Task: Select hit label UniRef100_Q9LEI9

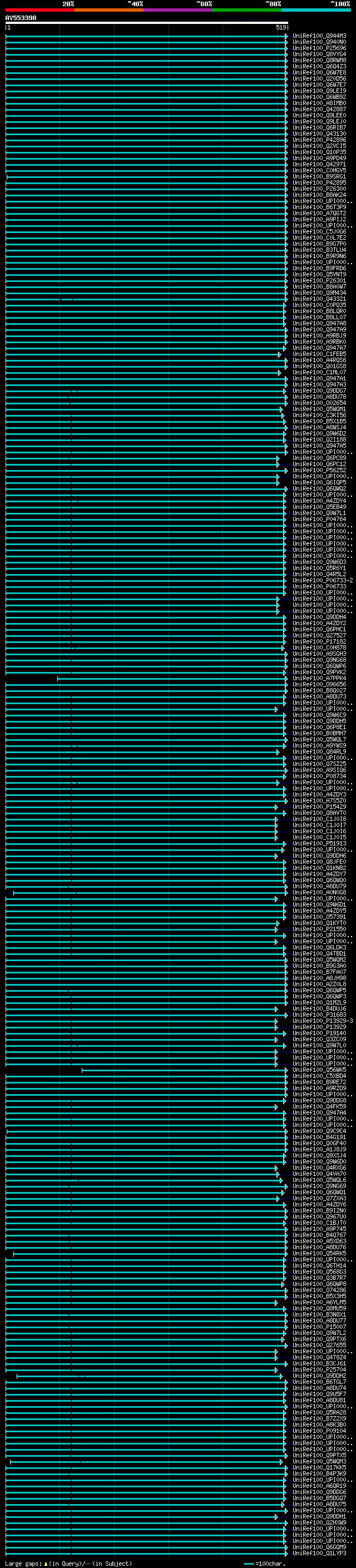Action: [x=319, y=91]
